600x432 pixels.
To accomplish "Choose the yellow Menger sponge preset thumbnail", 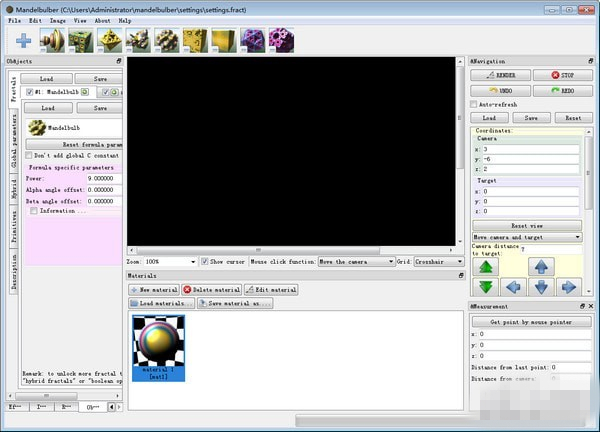I will point(194,40).
